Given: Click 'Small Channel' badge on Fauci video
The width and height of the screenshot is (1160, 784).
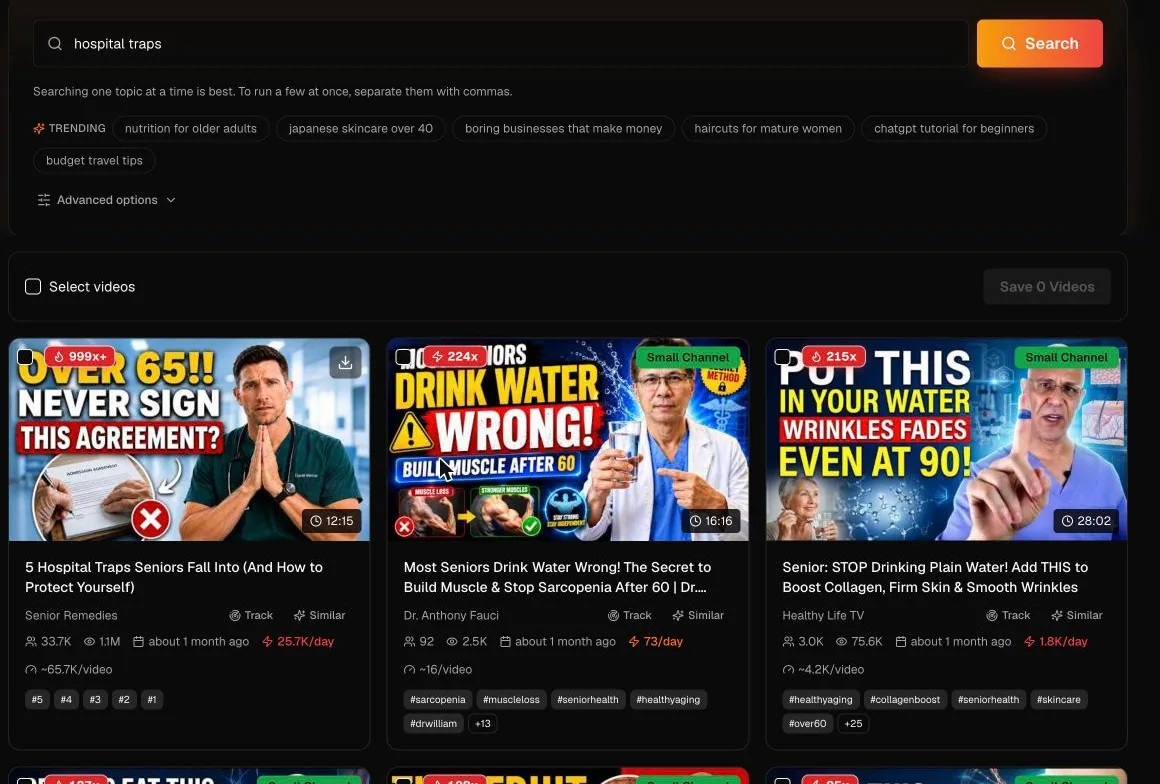Looking at the screenshot, I should pos(687,357).
